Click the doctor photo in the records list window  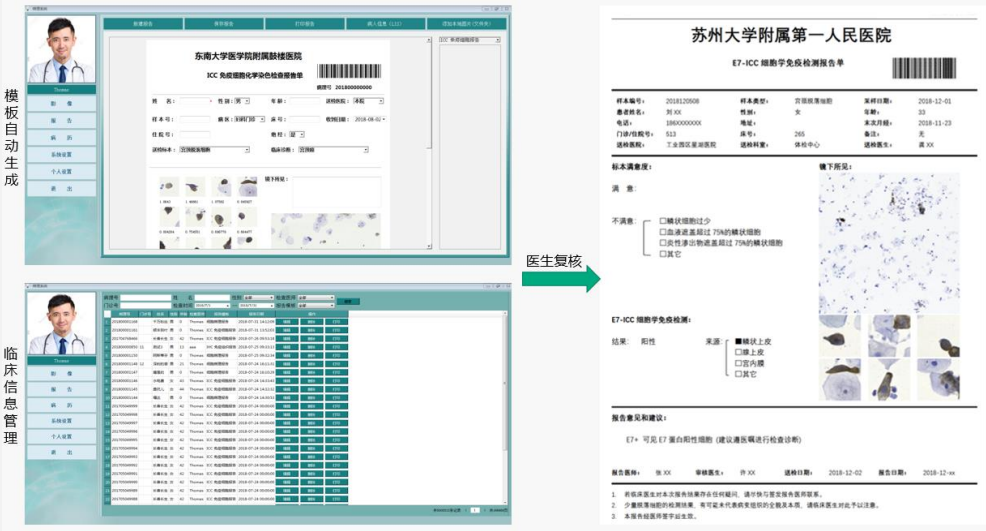pos(62,323)
